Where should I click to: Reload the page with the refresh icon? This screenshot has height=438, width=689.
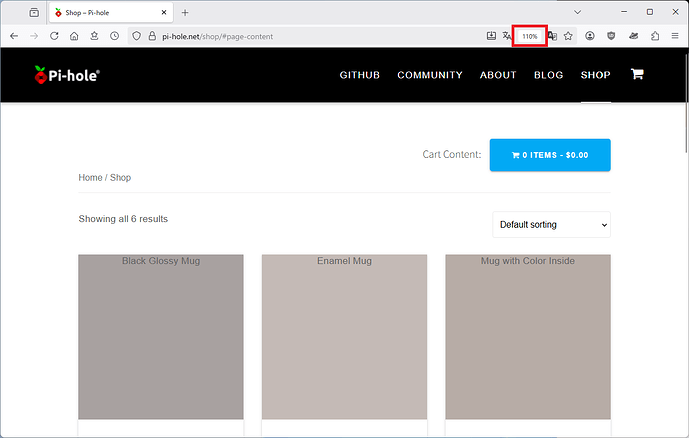click(54, 36)
